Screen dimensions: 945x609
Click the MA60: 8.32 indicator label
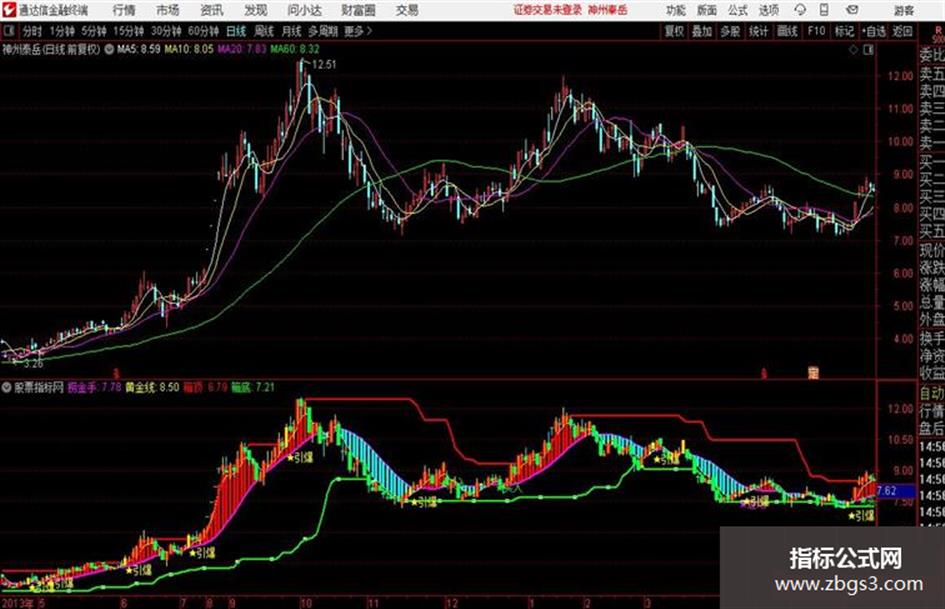[x=295, y=49]
